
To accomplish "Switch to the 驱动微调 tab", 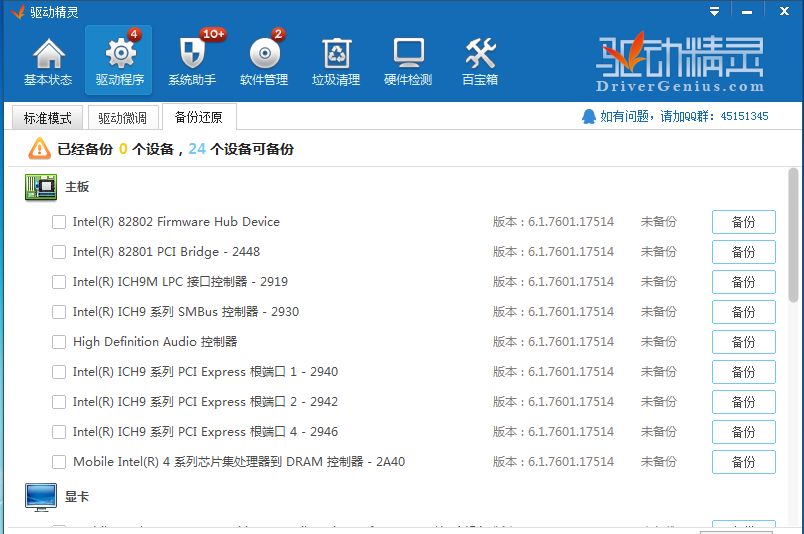I will [x=123, y=118].
